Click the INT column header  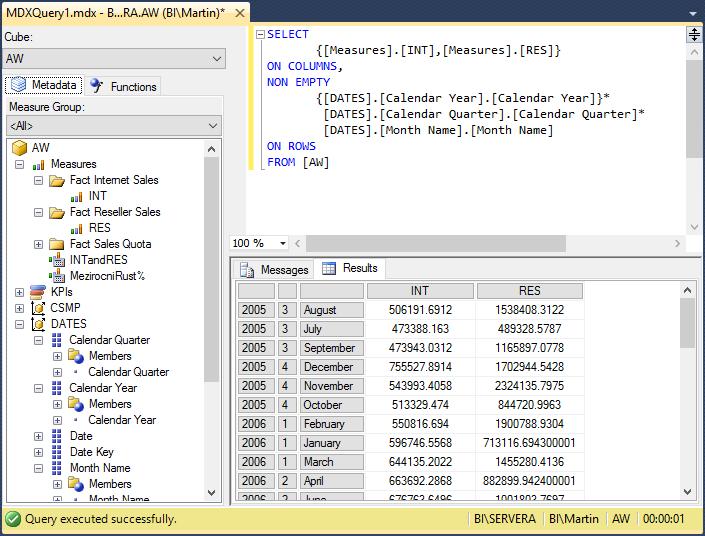pyautogui.click(x=420, y=291)
